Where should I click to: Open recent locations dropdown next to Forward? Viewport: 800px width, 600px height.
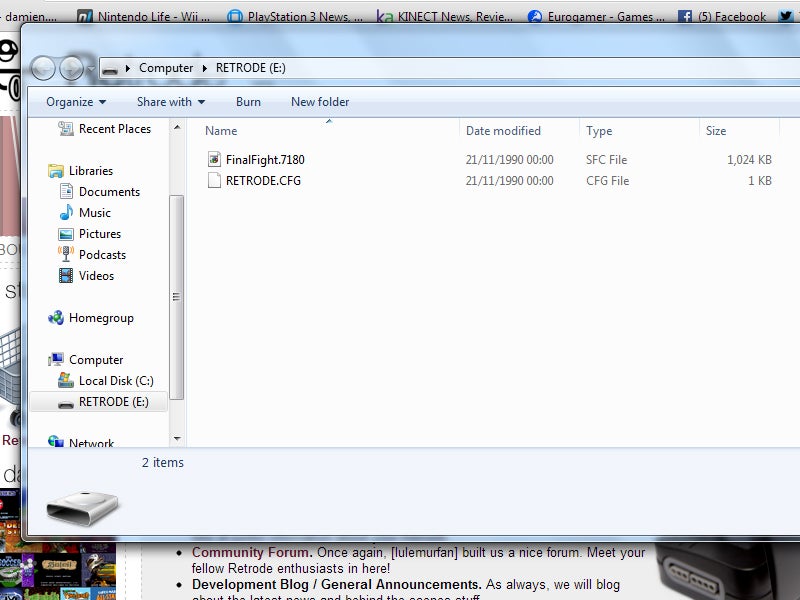(x=91, y=69)
